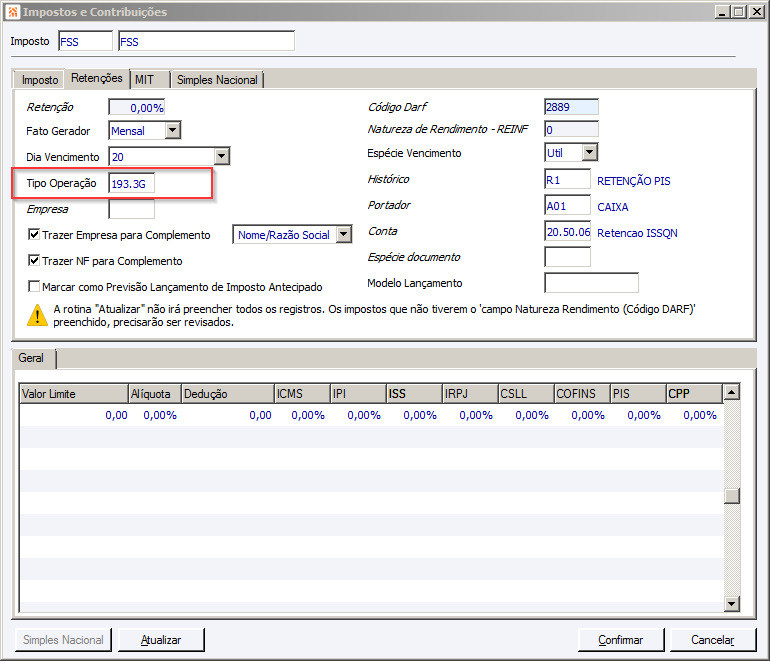Check Trazer Empresa para Complemento checkbox
Screen dimensions: 770x661
click(x=34, y=235)
